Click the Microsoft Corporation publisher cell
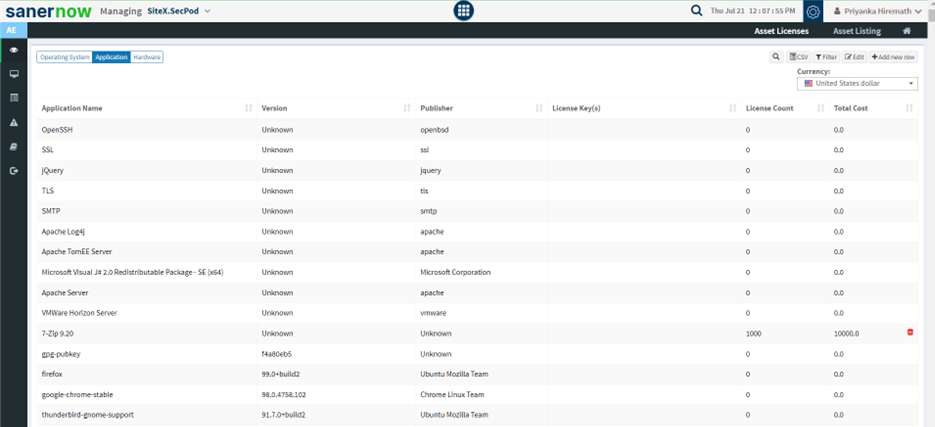935x427 pixels. (x=456, y=272)
